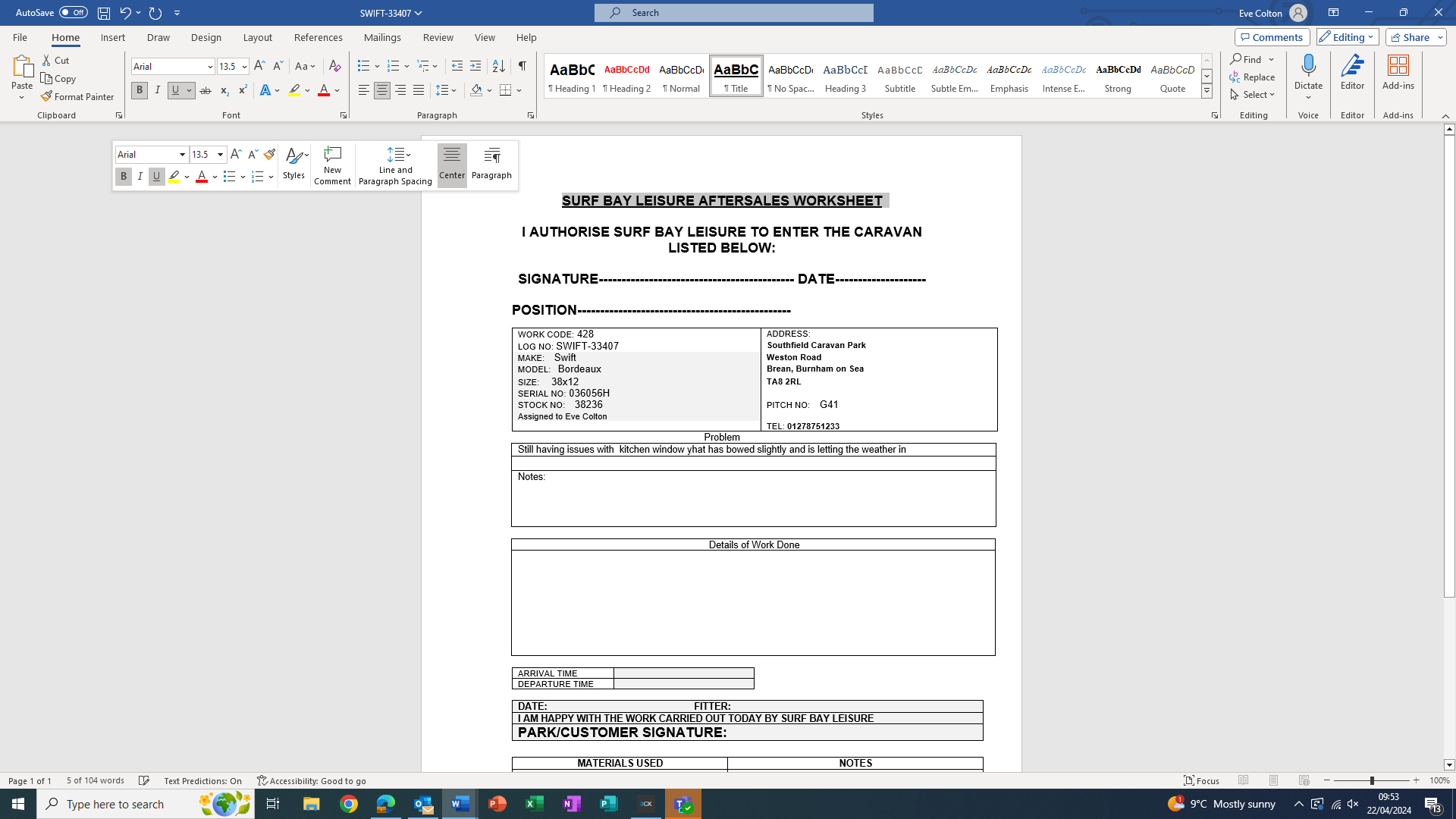Open the Mailings ribbon tab
The width and height of the screenshot is (1456, 819).
[382, 37]
